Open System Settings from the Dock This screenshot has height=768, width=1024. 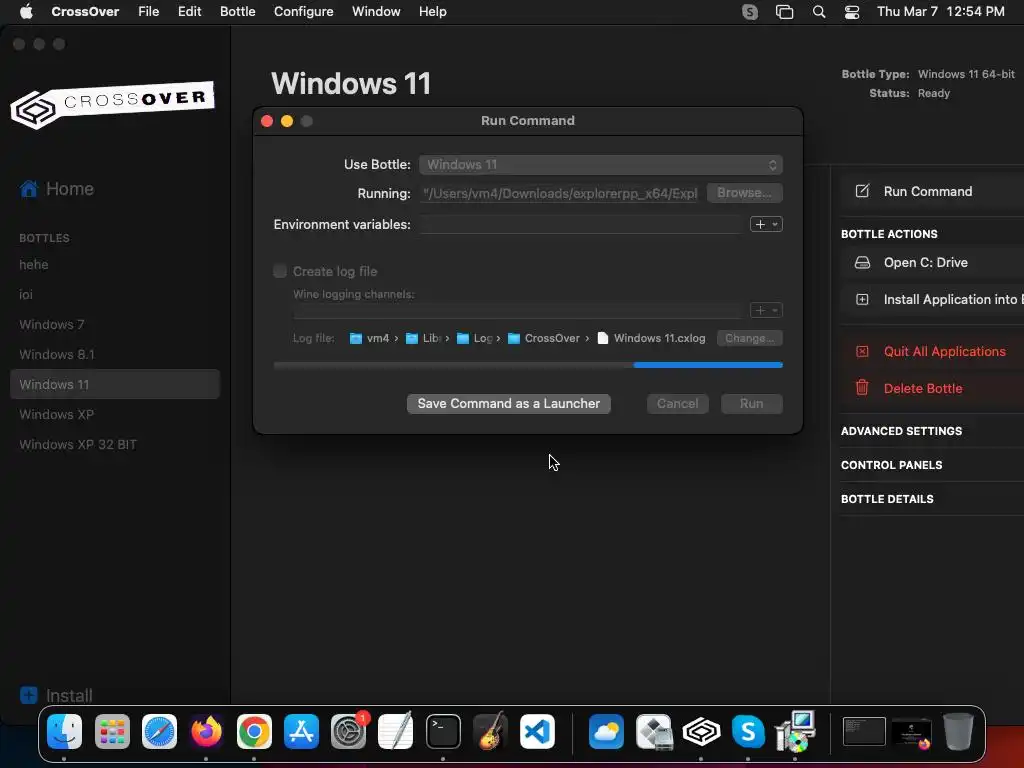coord(349,731)
